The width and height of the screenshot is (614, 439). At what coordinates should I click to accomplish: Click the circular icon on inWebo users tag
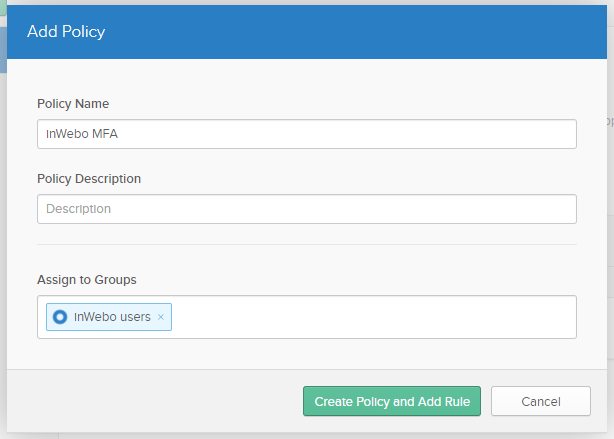click(x=60, y=317)
